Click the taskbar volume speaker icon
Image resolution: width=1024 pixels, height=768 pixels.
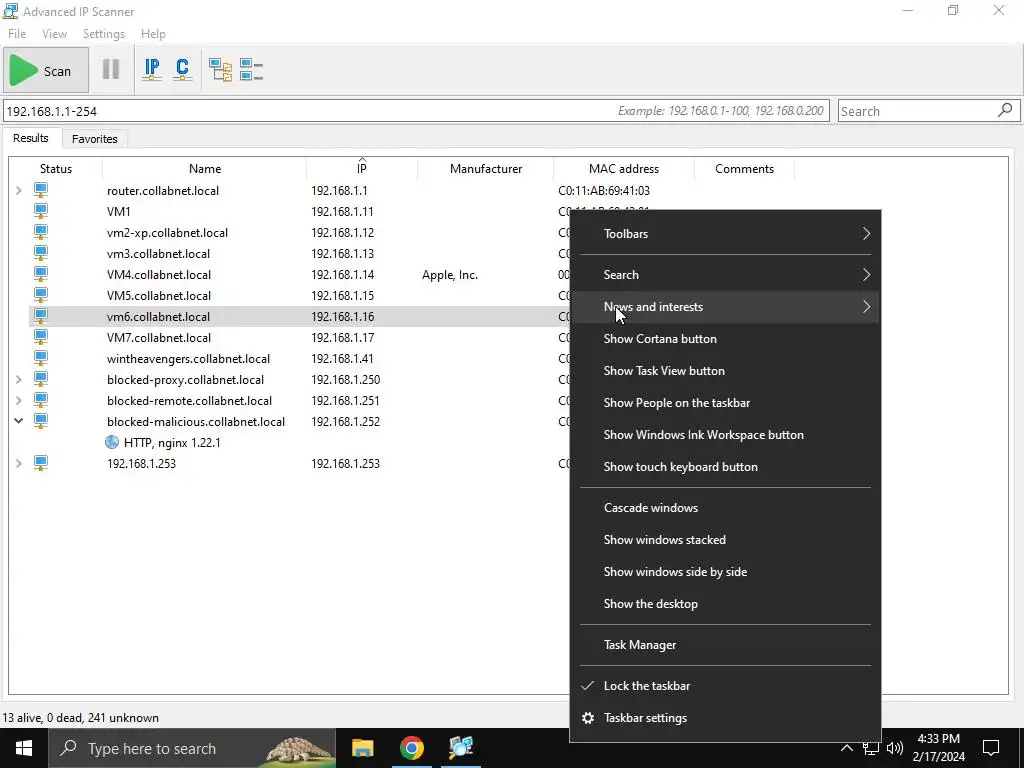tap(895, 748)
